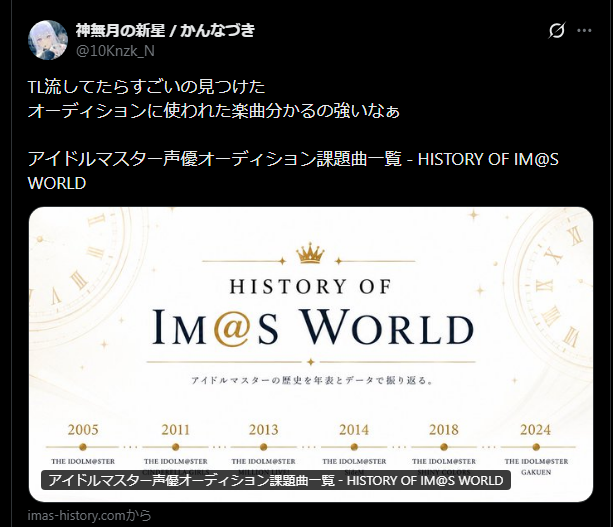The height and width of the screenshot is (527, 613).
Task: Click the Grok slashed-circle icon
Action: point(556,30)
